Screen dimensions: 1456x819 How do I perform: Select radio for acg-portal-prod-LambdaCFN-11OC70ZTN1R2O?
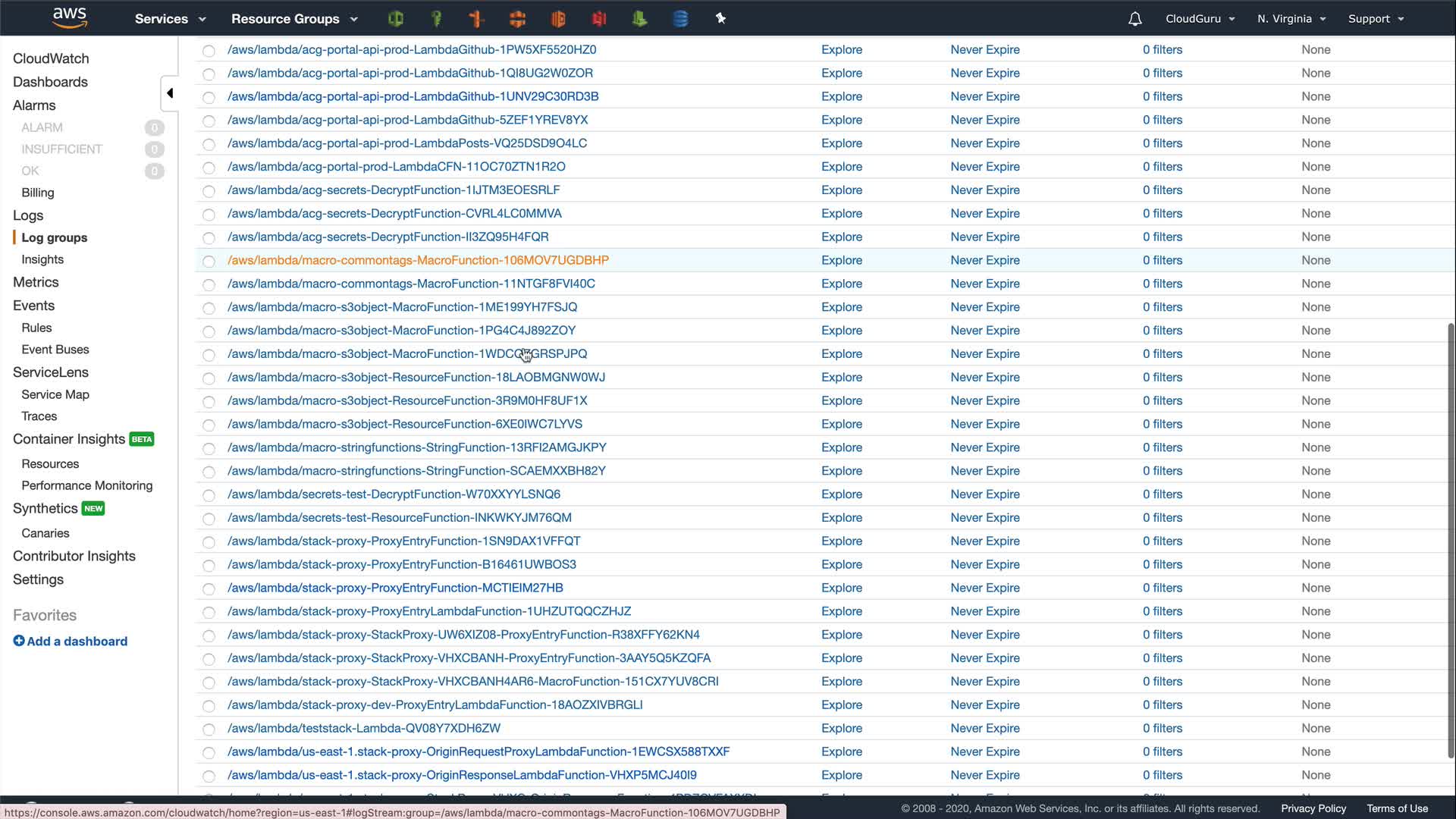coord(209,168)
